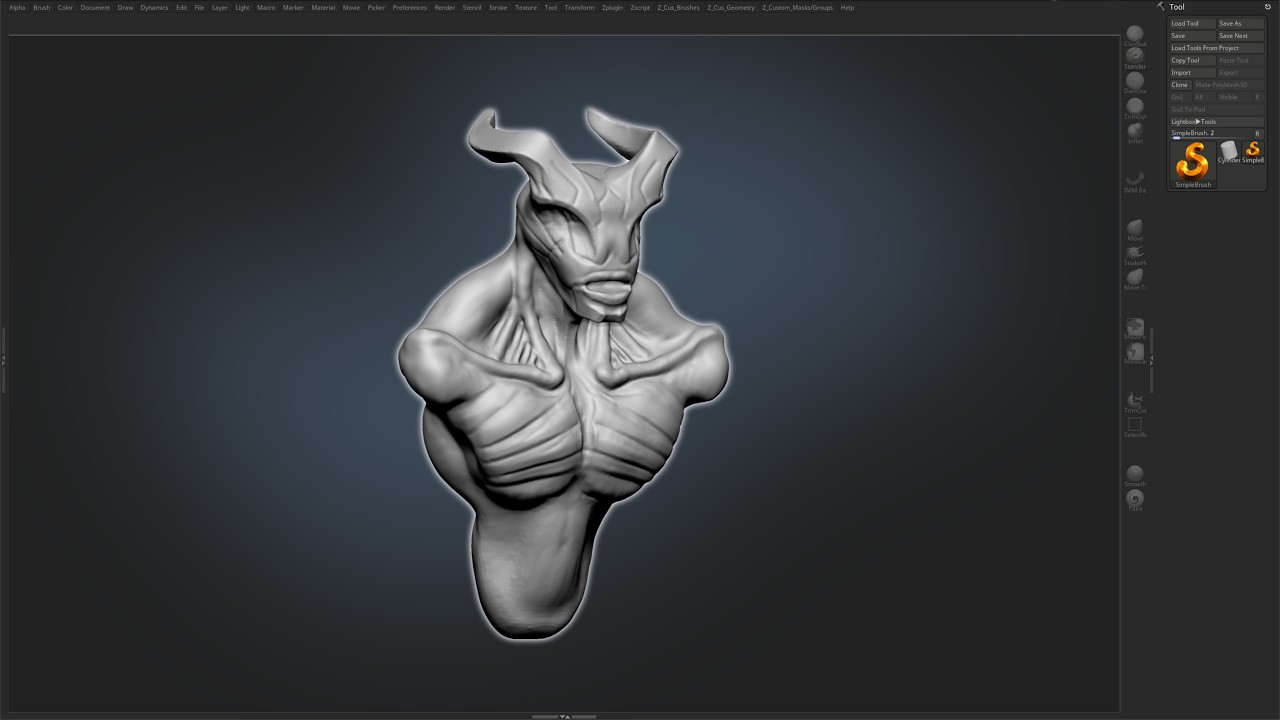The width and height of the screenshot is (1280, 720).
Task: Click the GoZ To iPad button
Action: [x=1217, y=109]
